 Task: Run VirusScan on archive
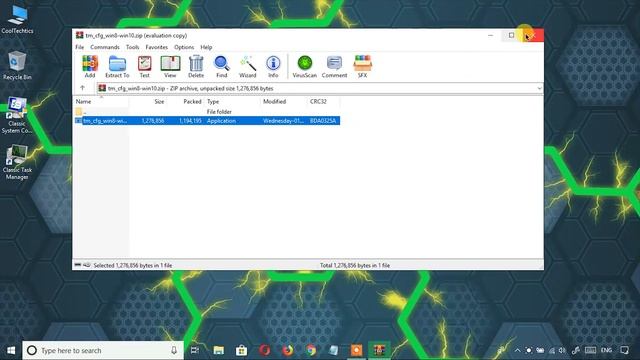tap(304, 67)
